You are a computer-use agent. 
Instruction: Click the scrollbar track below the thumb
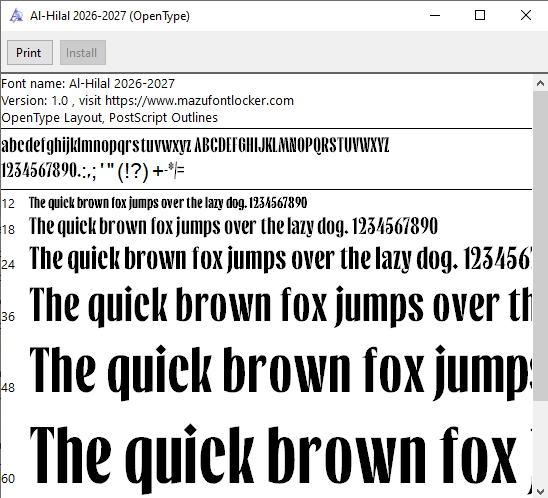pyautogui.click(x=540, y=441)
